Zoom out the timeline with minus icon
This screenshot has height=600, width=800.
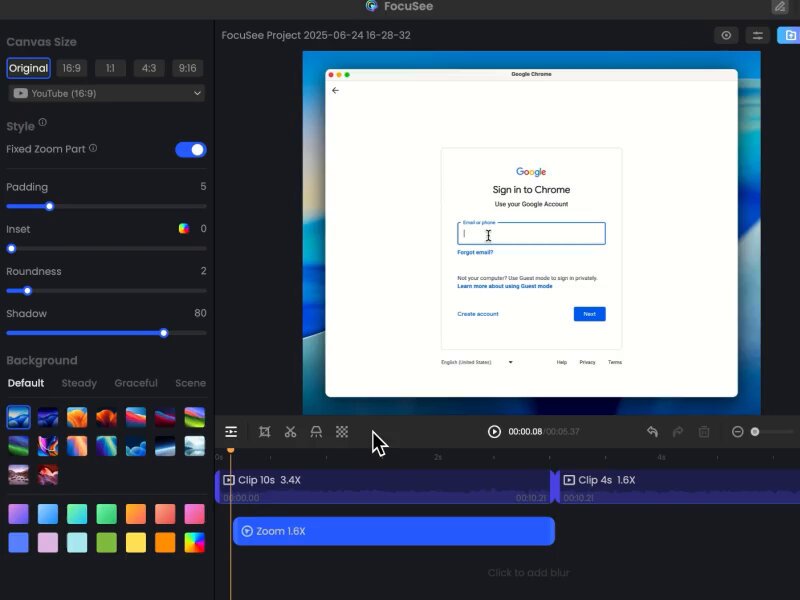tap(737, 432)
